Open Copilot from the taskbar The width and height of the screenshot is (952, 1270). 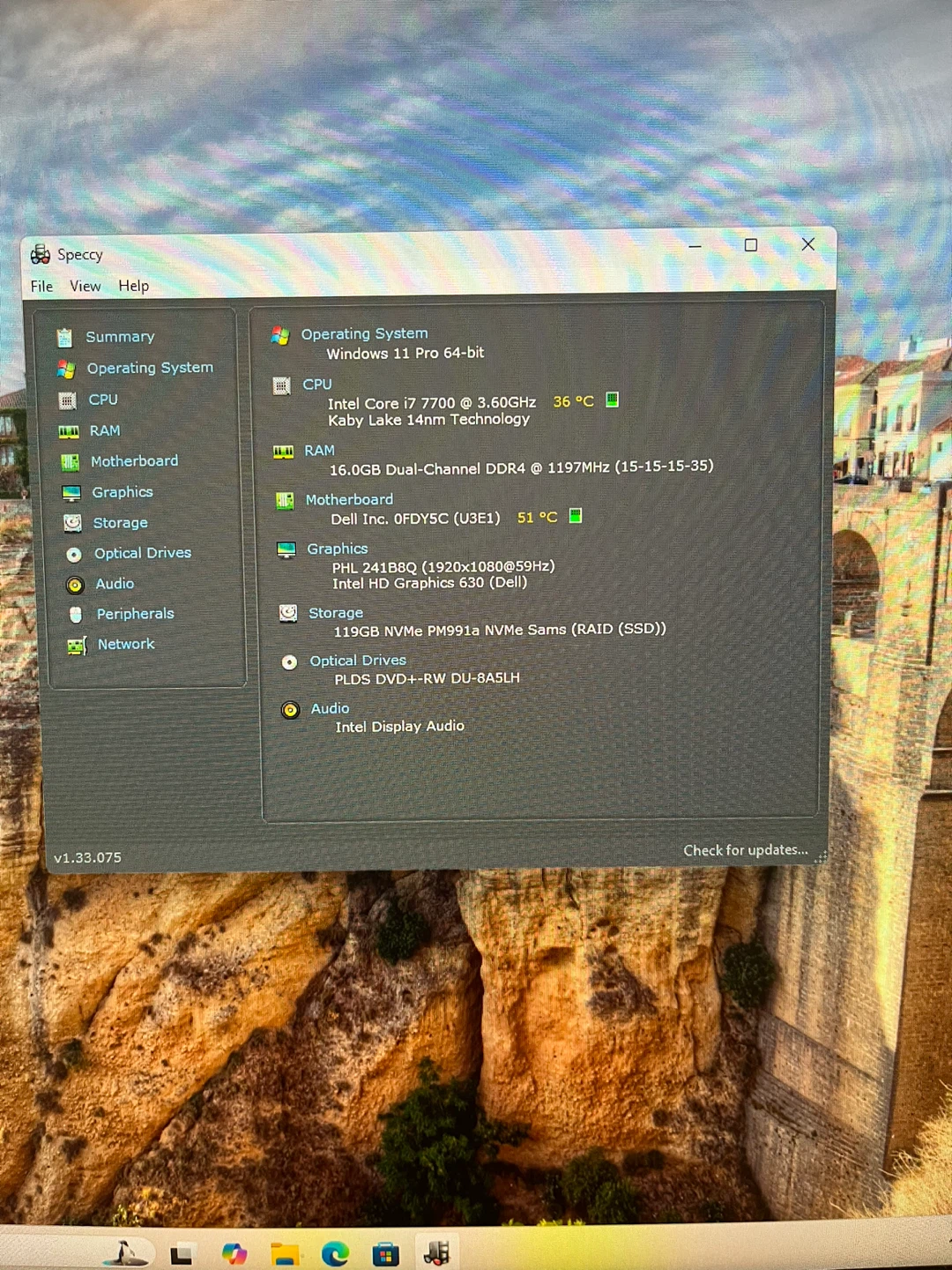pos(234,1253)
